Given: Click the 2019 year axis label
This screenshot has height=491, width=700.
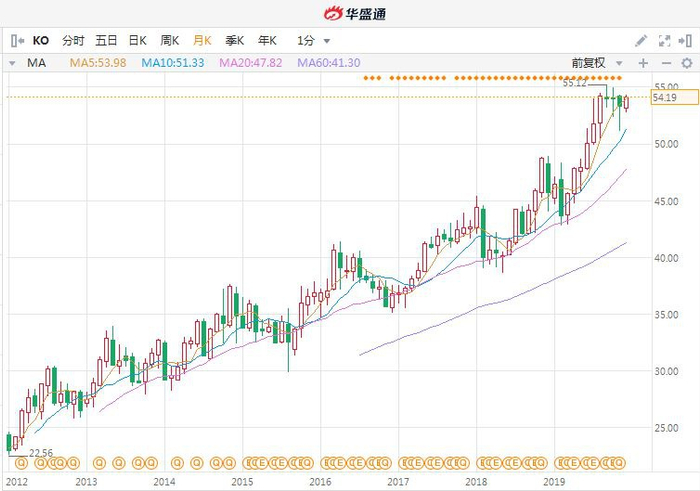Looking at the screenshot, I should [x=554, y=482].
